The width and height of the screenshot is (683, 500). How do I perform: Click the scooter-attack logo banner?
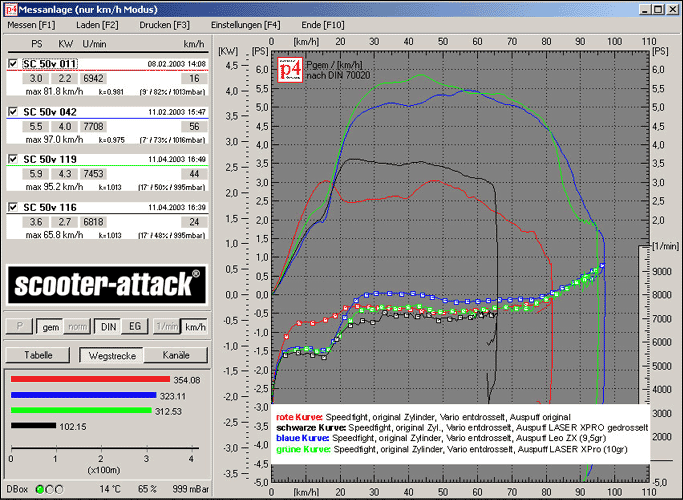[x=105, y=284]
